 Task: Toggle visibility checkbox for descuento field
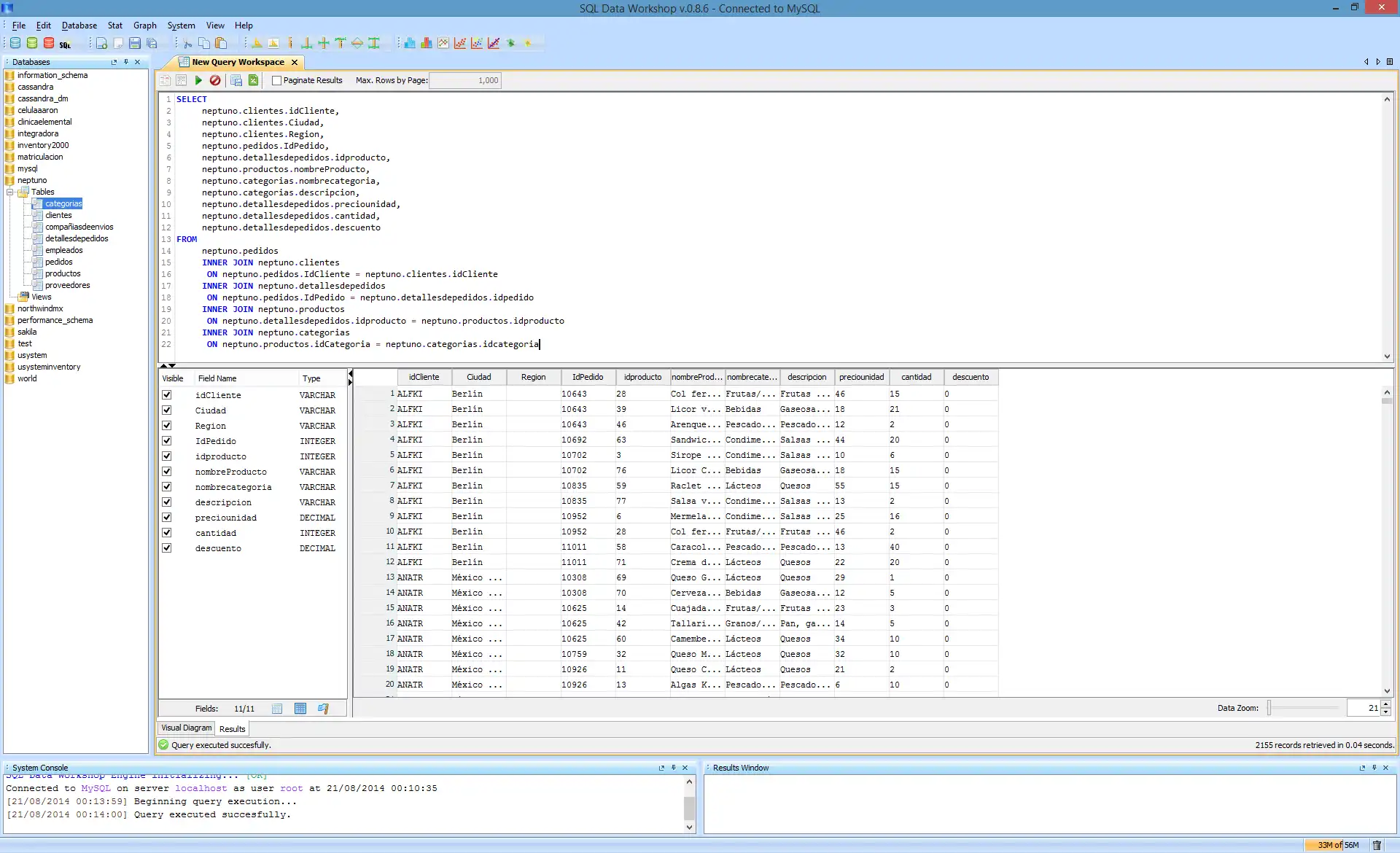pos(166,548)
